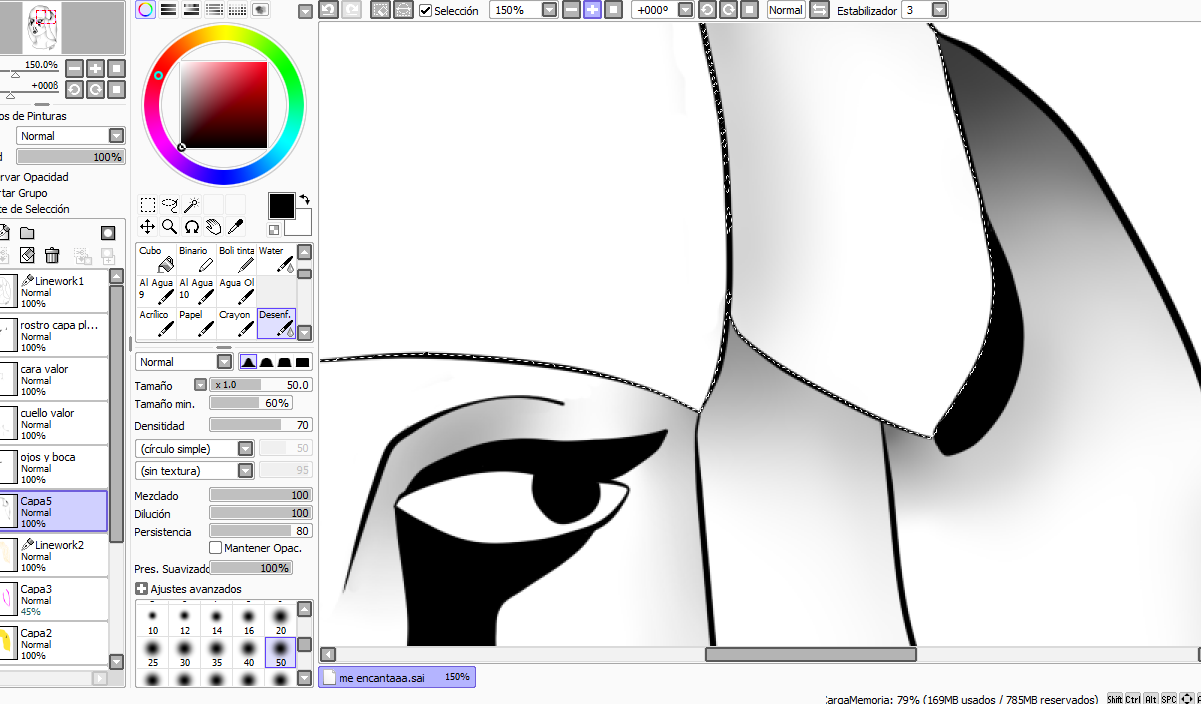This screenshot has width=1201, height=704.
Task: Swap foreground and background colors
Action: [x=305, y=200]
